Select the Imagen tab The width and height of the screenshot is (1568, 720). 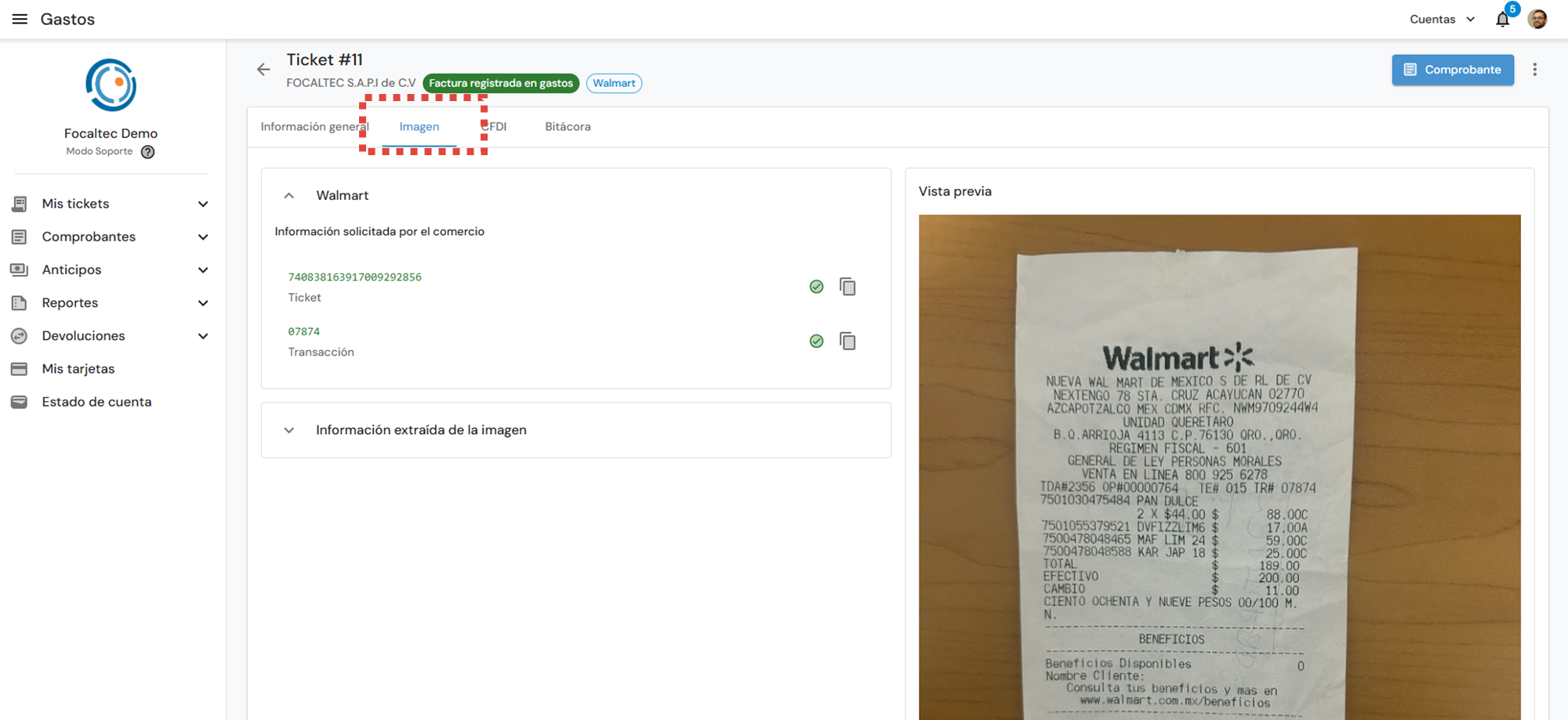(x=419, y=127)
